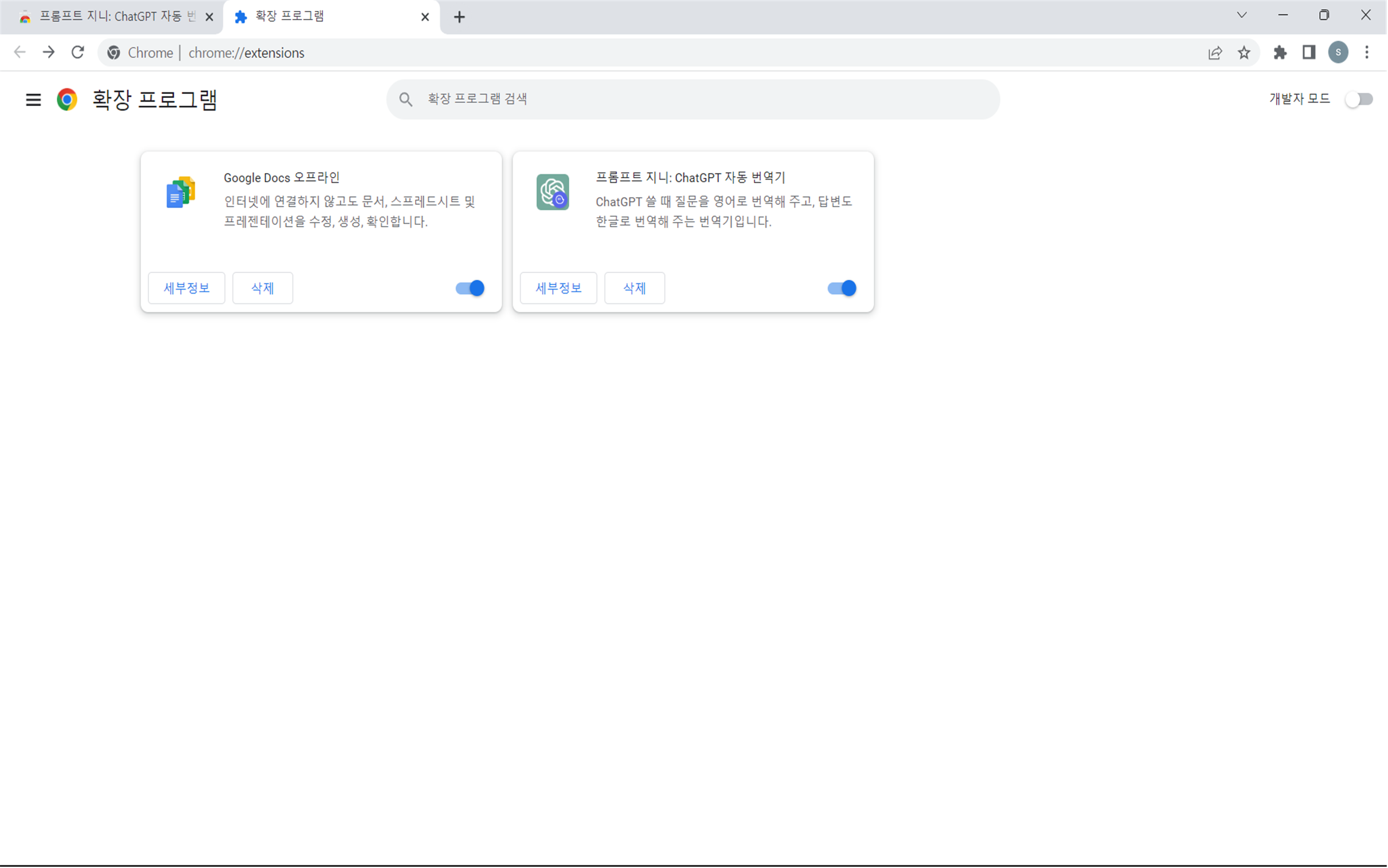Go forward with the browser forward arrow

click(49, 52)
